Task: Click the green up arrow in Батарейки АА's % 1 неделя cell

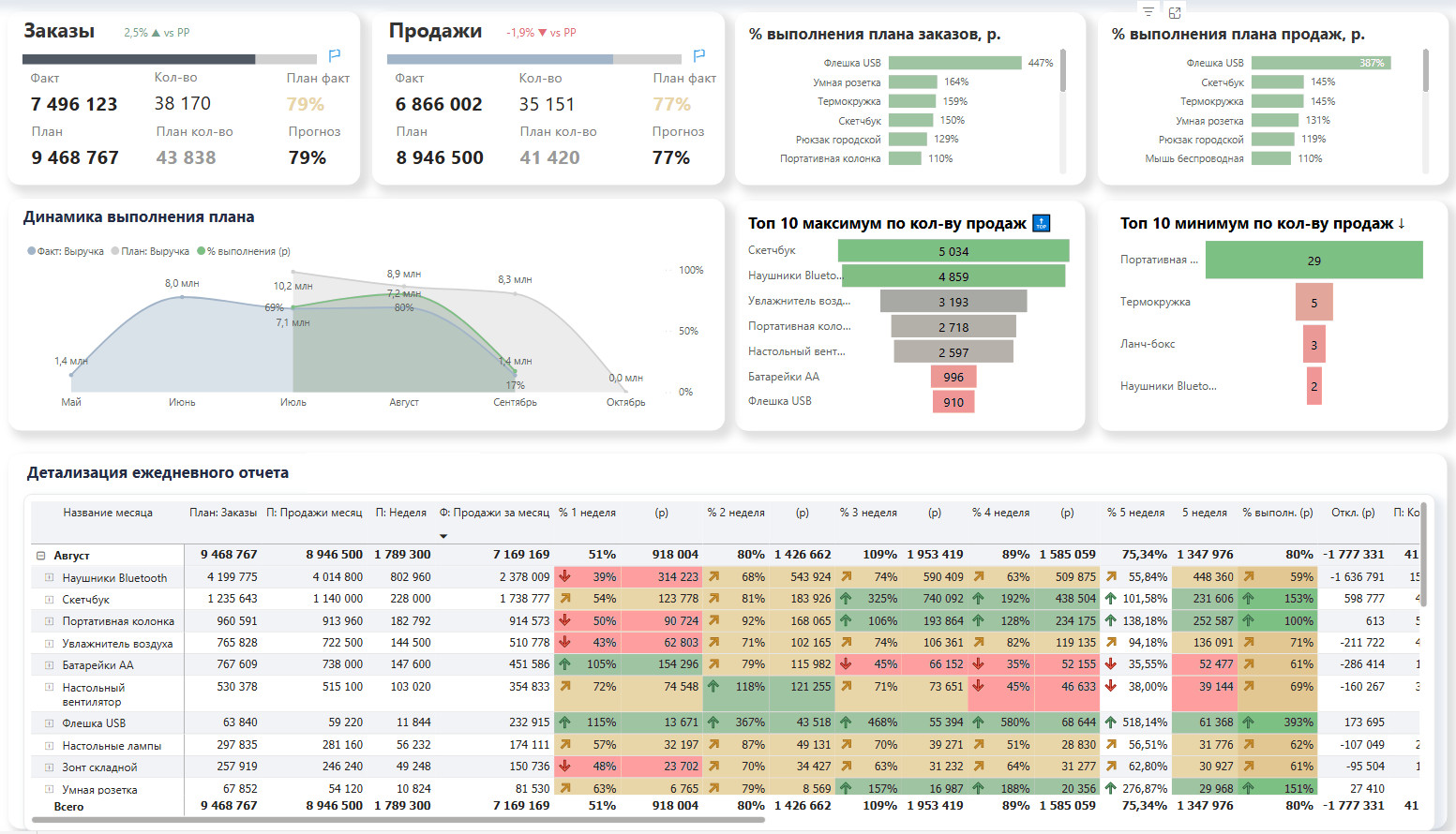Action: pyautogui.click(x=565, y=663)
